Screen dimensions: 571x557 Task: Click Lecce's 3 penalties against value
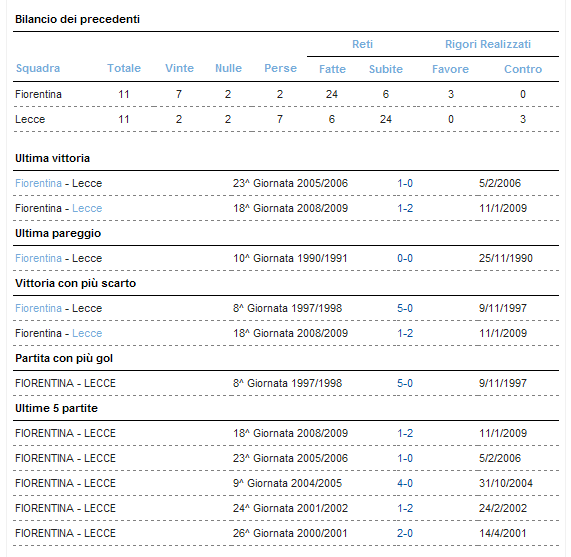523,119
